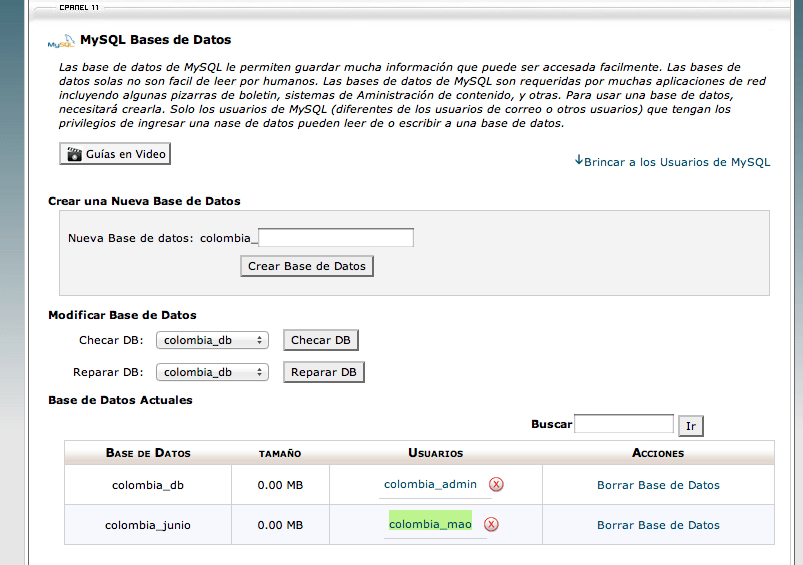Click the CPANEL 11 label

click(x=79, y=8)
